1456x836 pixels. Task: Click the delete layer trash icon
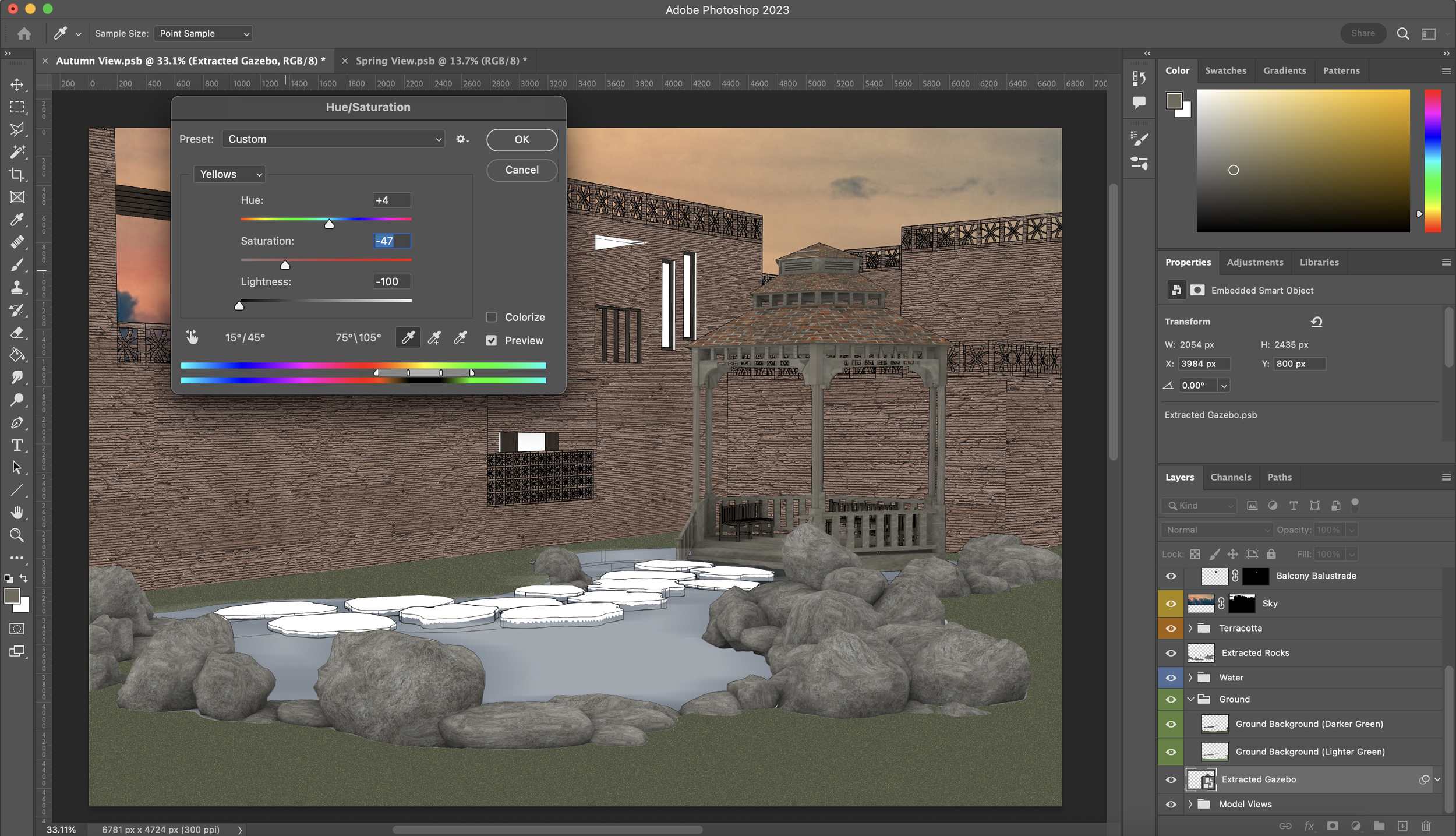pos(1426,826)
